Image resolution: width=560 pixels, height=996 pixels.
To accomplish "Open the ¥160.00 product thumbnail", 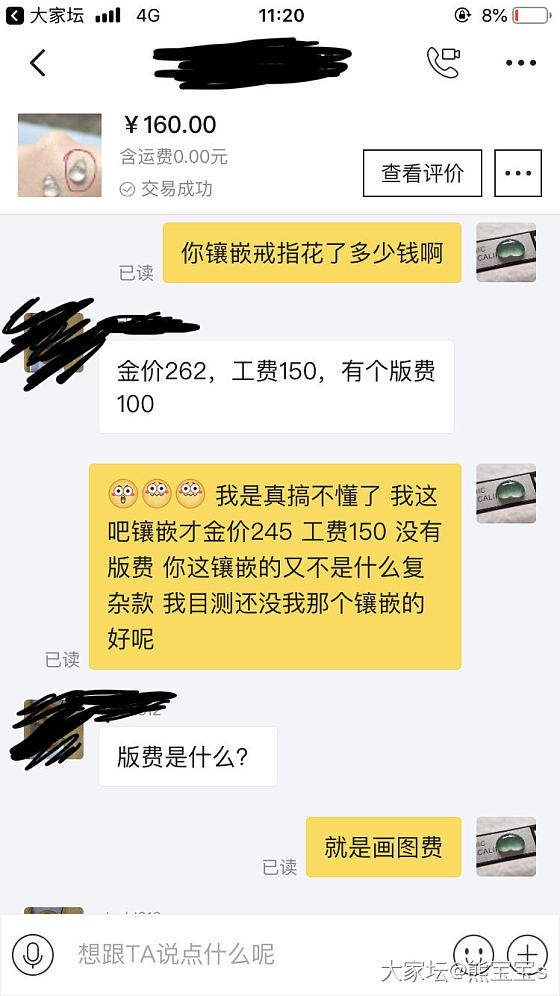I will coord(60,155).
